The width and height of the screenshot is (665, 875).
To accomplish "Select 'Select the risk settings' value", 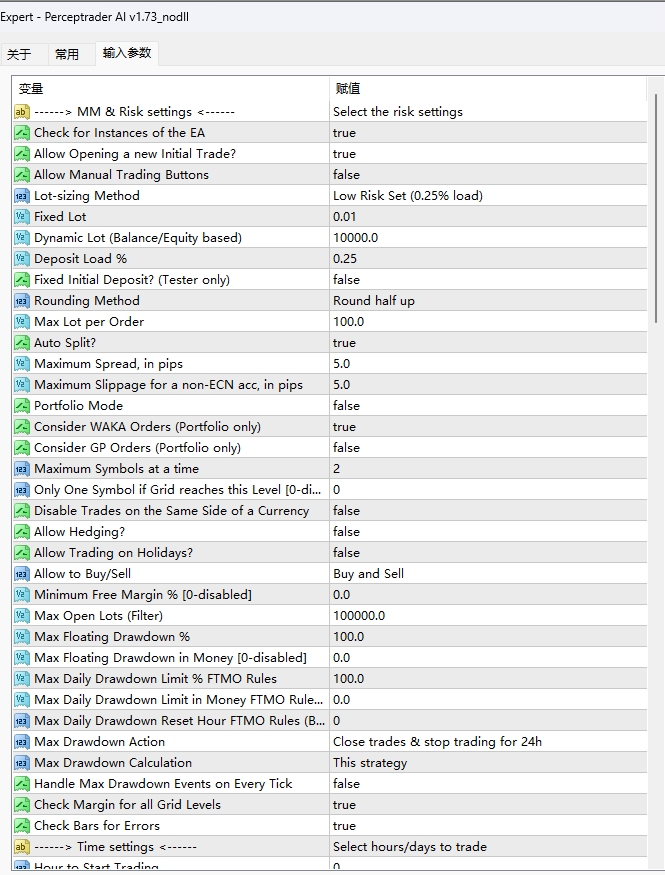I will [x=398, y=112].
